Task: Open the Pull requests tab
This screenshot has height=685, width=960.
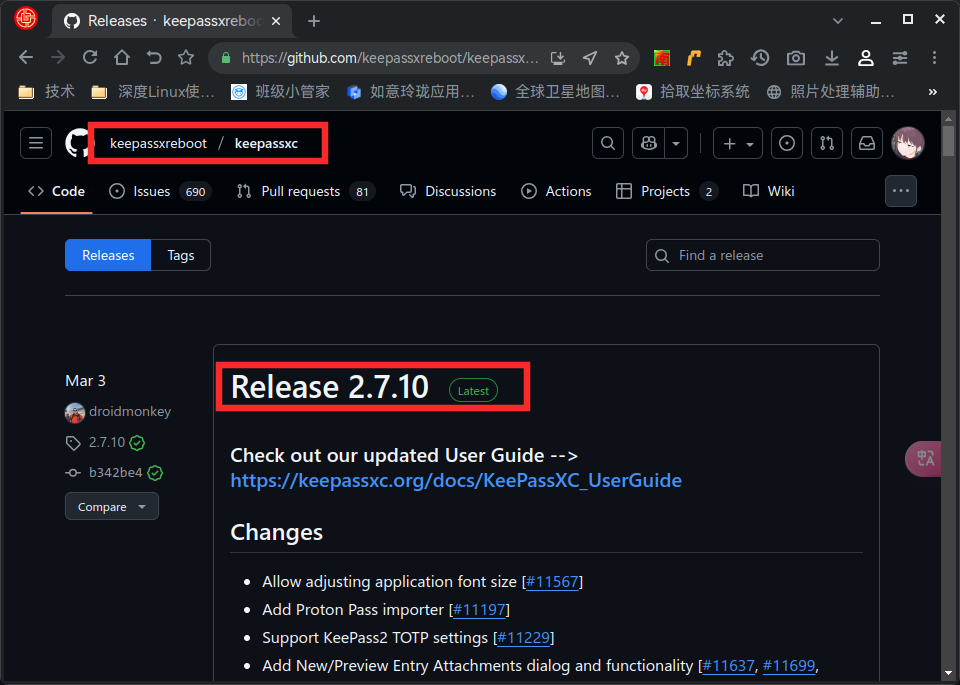Action: (306, 192)
